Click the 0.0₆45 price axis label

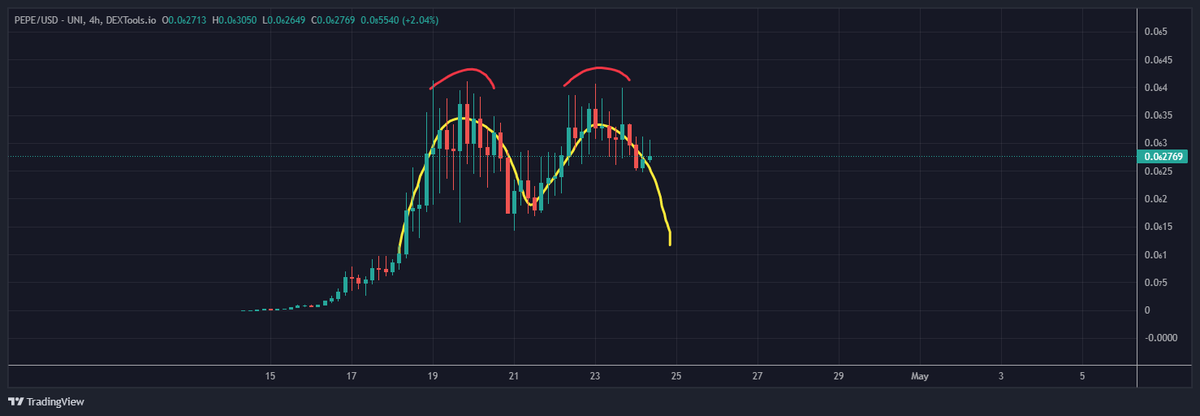tap(1157, 60)
